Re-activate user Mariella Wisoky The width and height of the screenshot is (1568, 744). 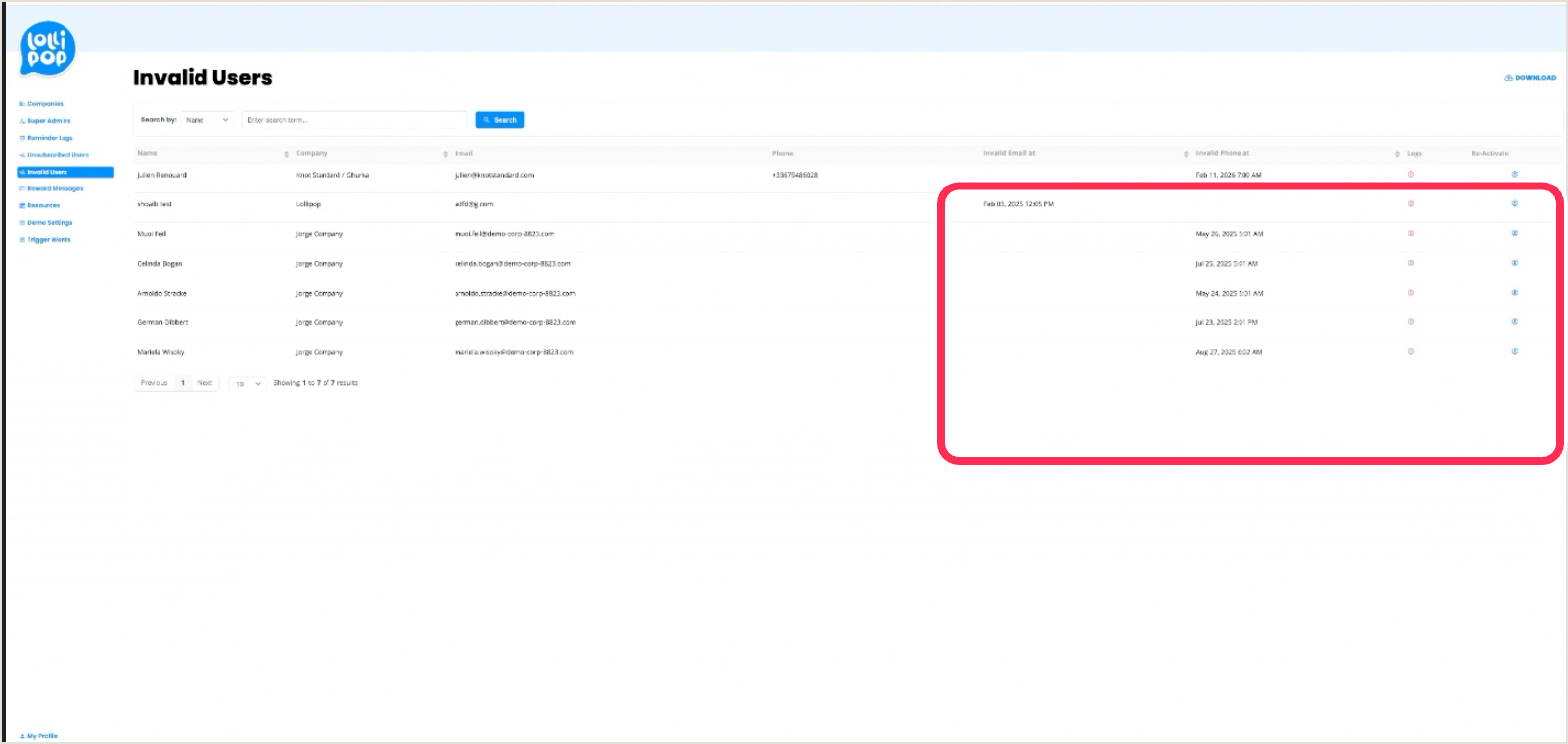[1515, 352]
